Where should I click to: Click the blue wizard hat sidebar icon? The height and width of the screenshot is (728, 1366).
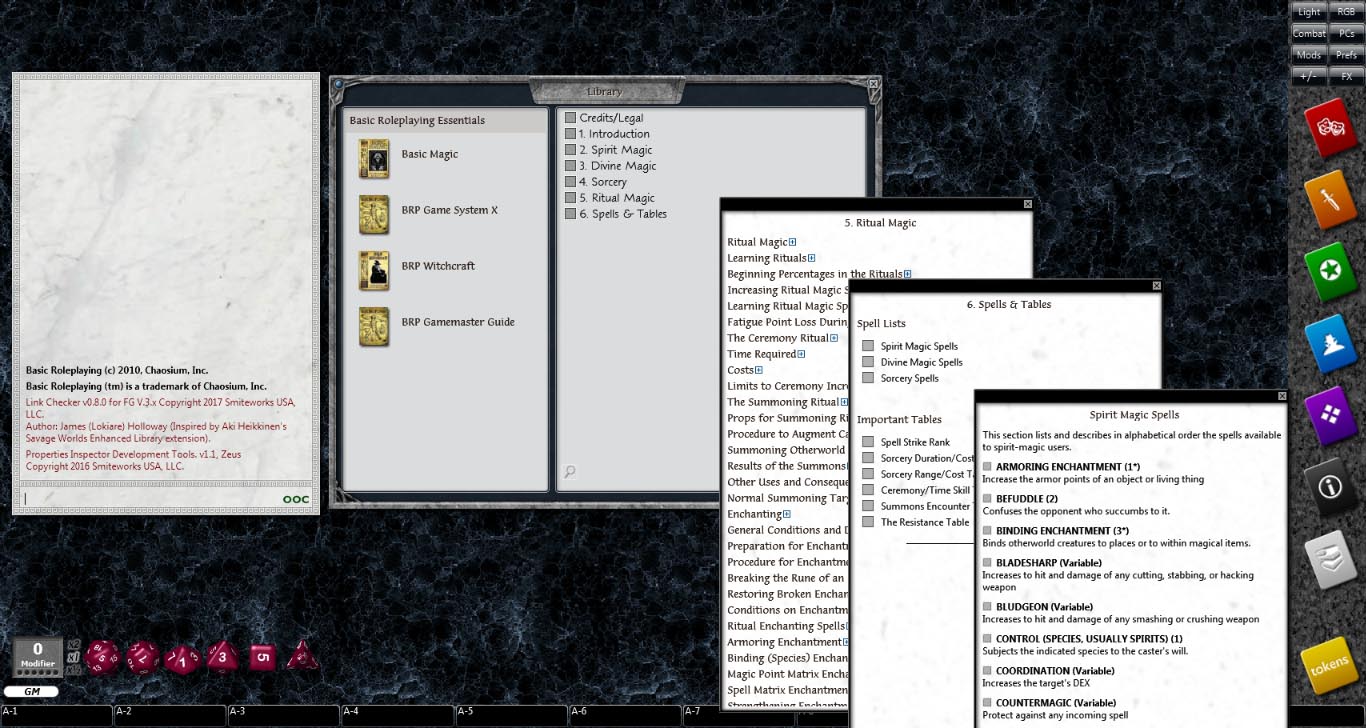1328,343
